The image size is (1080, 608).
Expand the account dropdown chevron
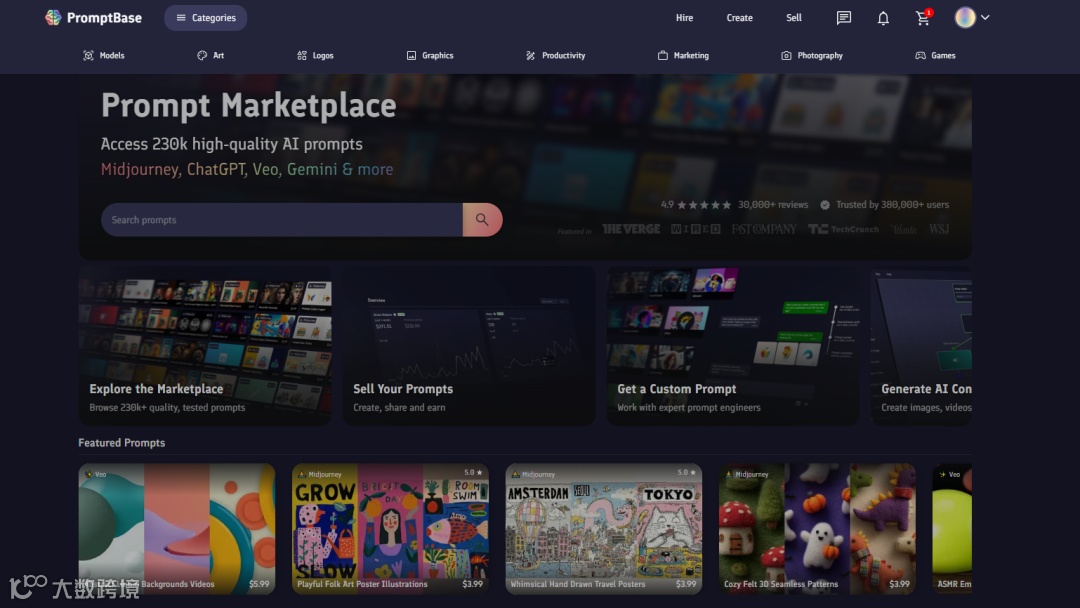(986, 18)
